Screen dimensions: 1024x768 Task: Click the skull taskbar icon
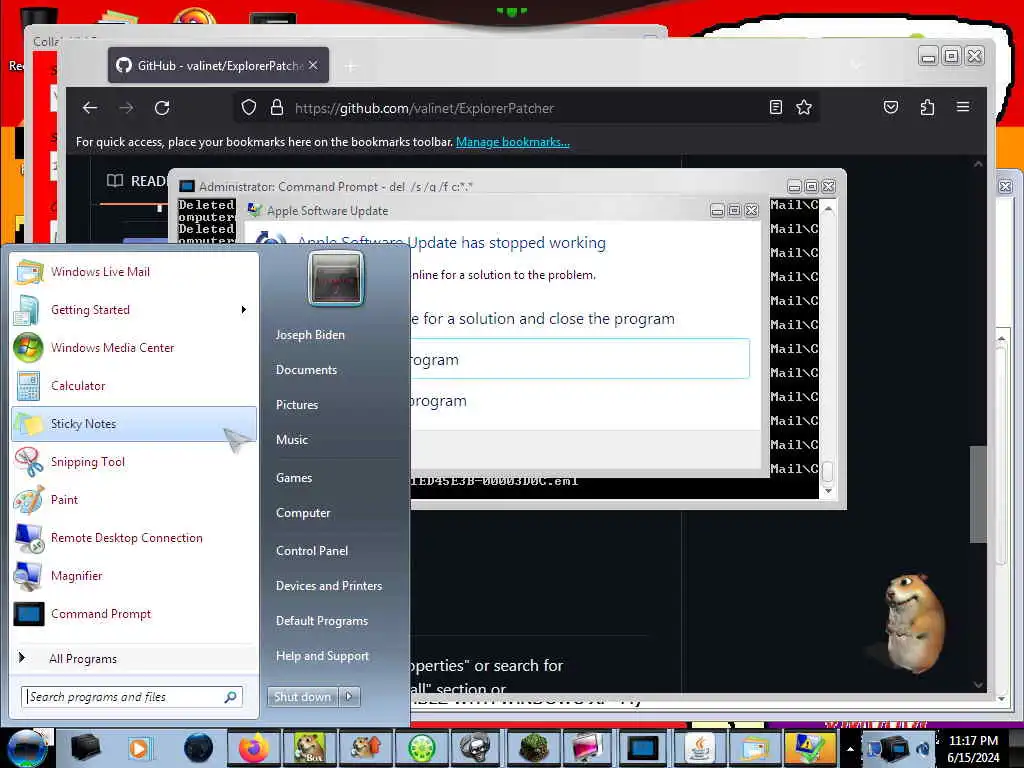click(x=476, y=748)
